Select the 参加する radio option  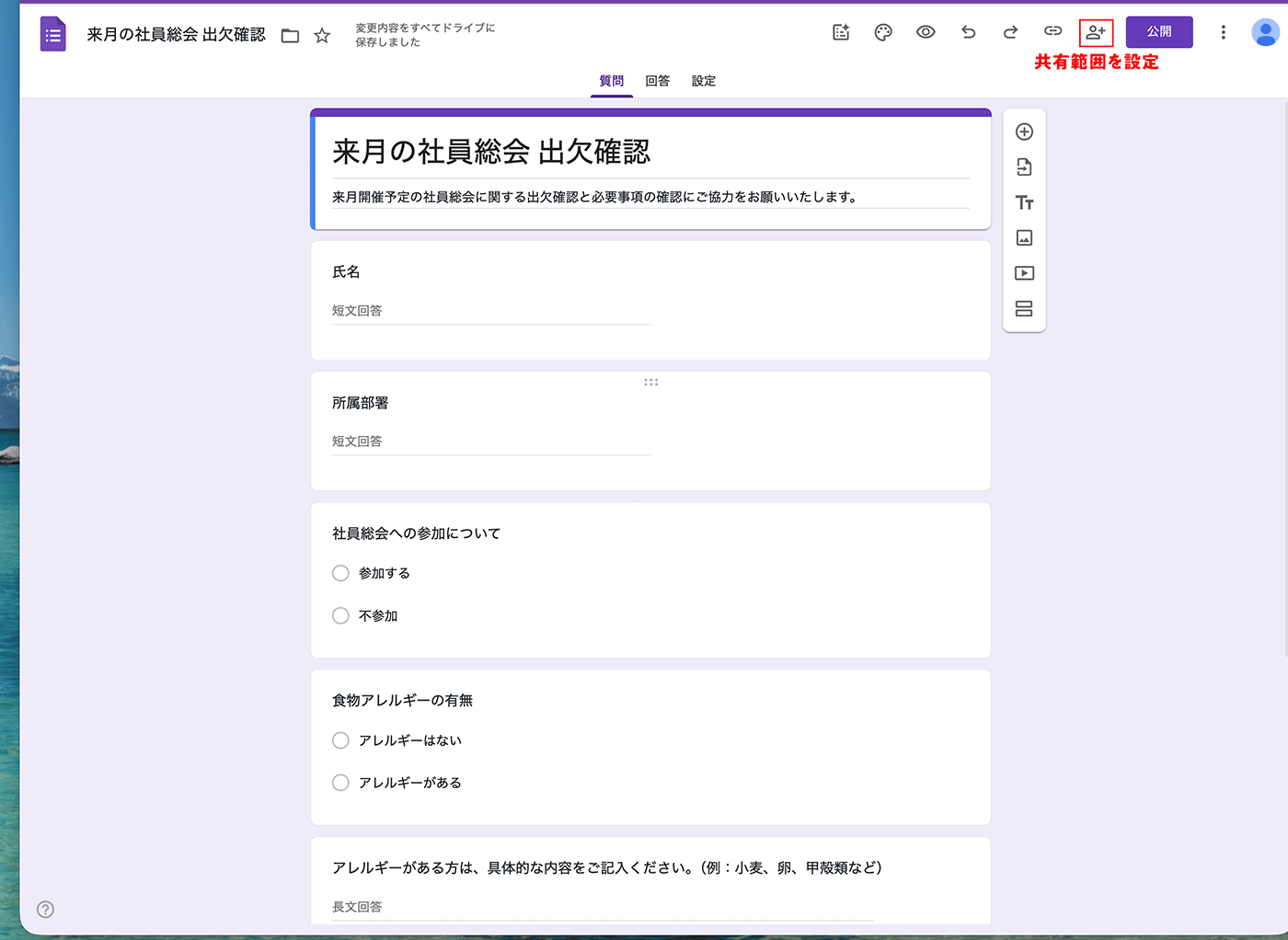pos(341,573)
